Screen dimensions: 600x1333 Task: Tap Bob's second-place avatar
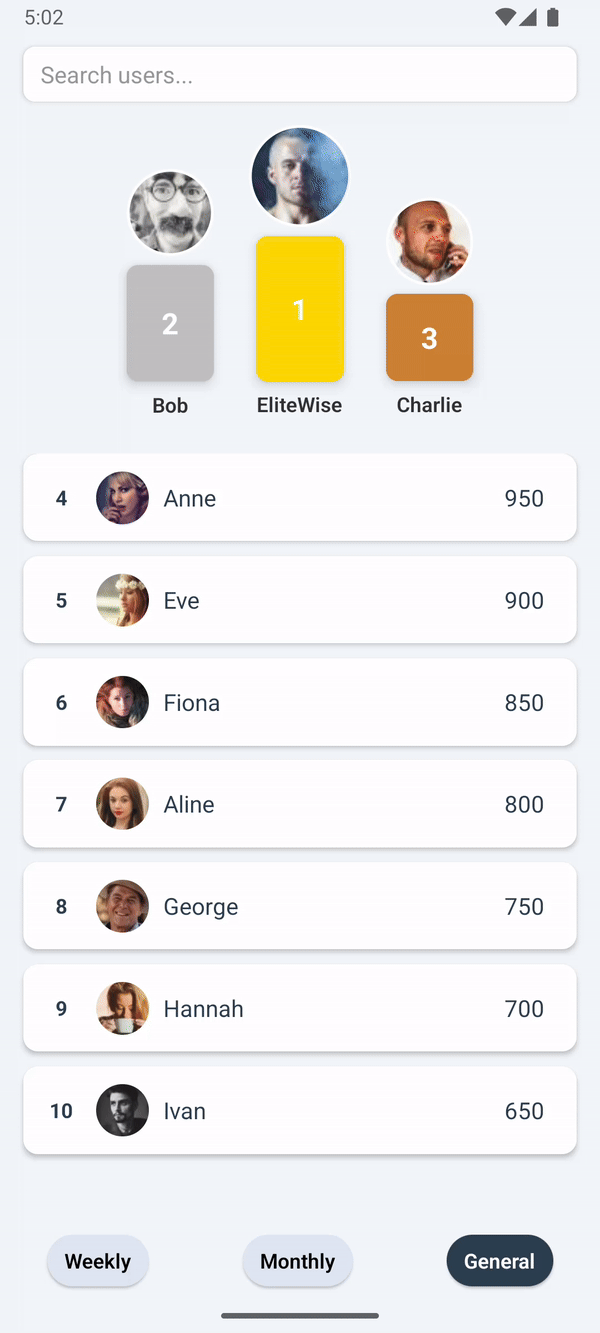(x=170, y=212)
